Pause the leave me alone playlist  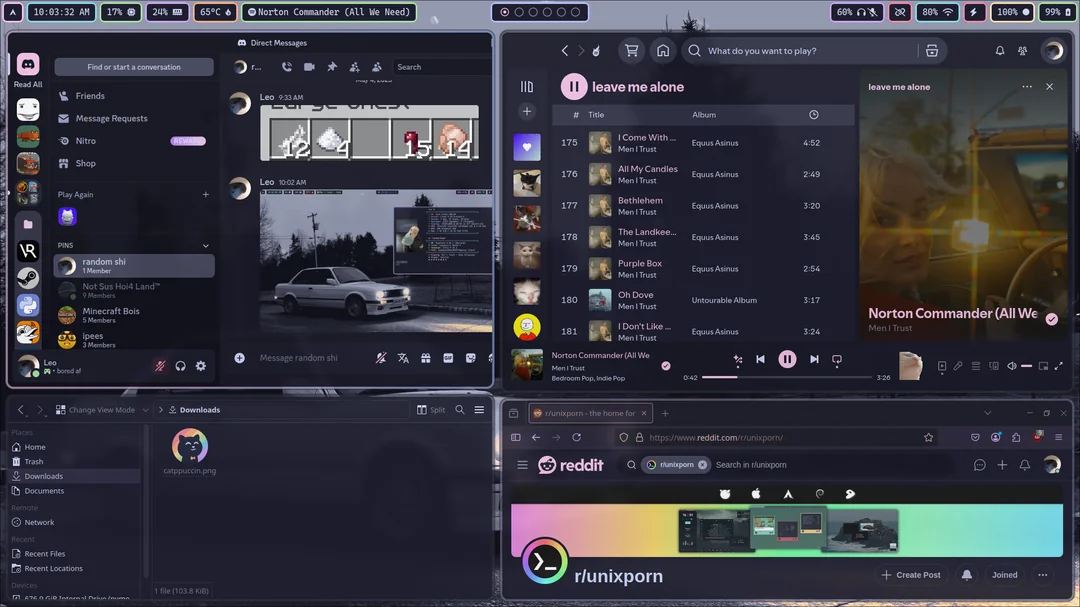click(573, 87)
